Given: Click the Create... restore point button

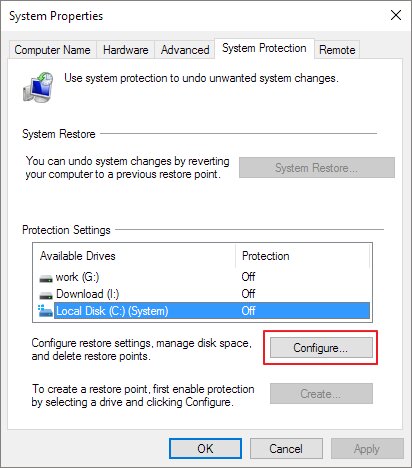Looking at the screenshot, I should click(321, 394).
